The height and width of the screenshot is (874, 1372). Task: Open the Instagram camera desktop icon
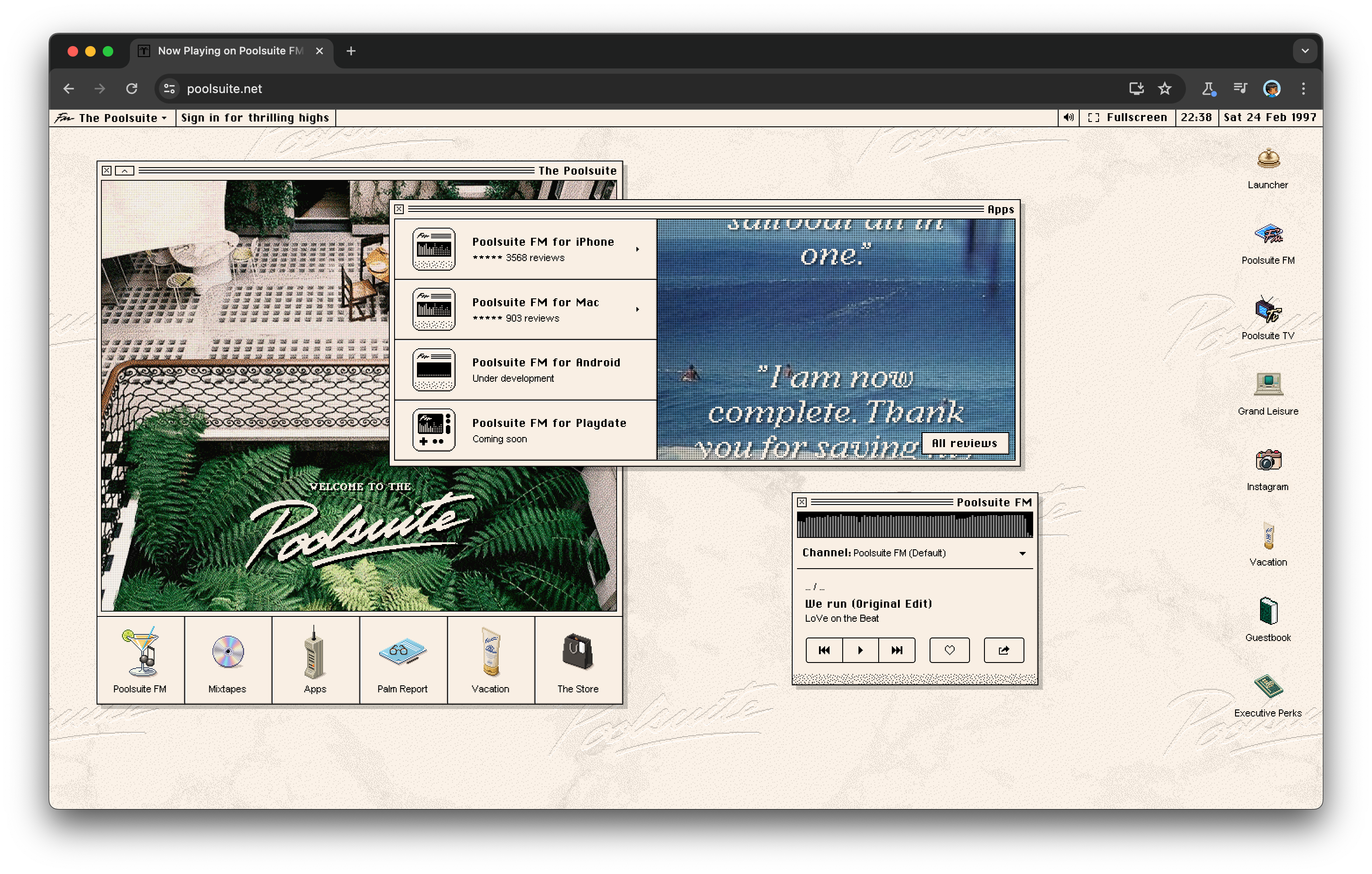[1268, 461]
